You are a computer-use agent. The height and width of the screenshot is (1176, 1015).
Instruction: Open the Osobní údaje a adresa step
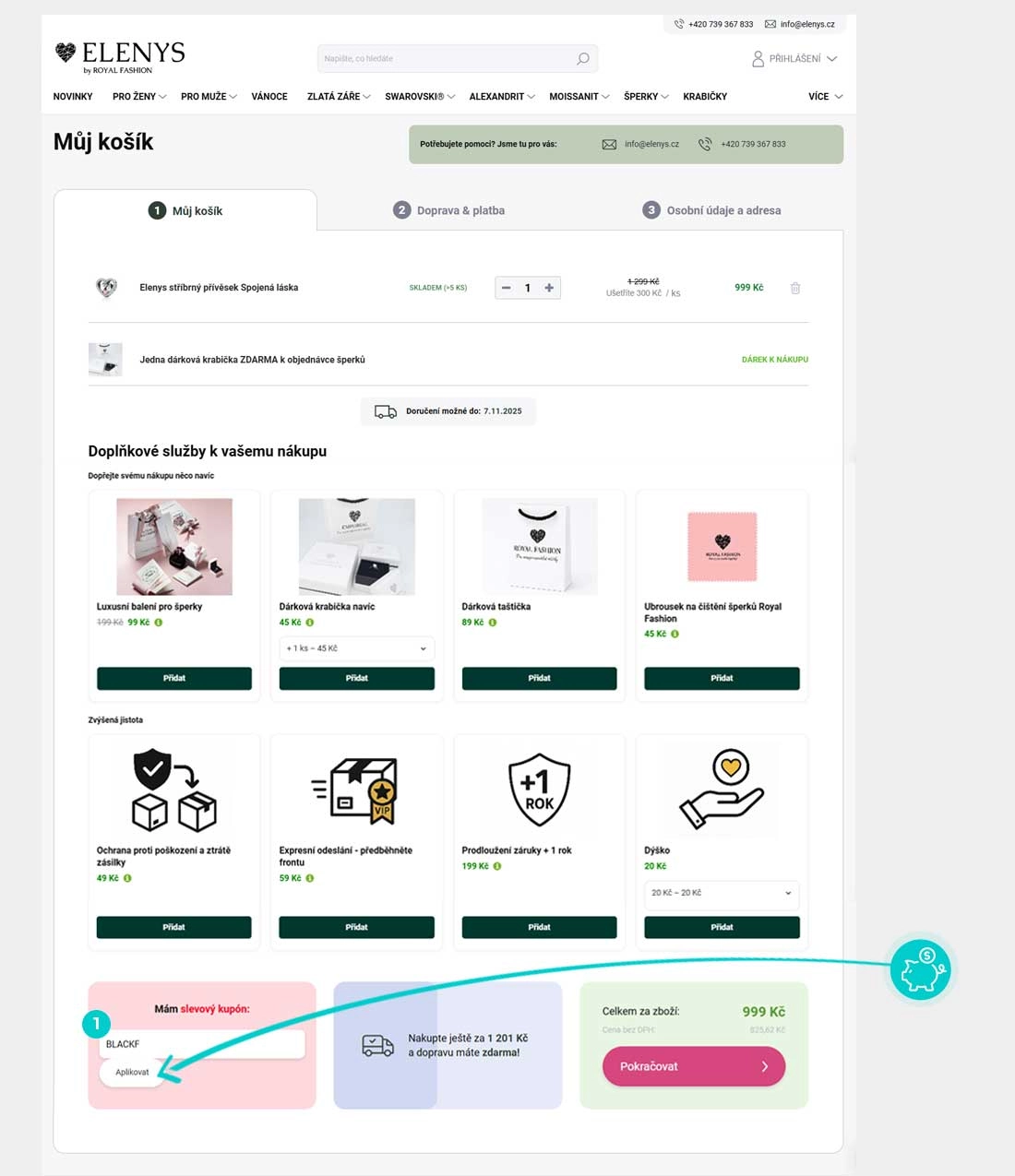pyautogui.click(x=711, y=210)
